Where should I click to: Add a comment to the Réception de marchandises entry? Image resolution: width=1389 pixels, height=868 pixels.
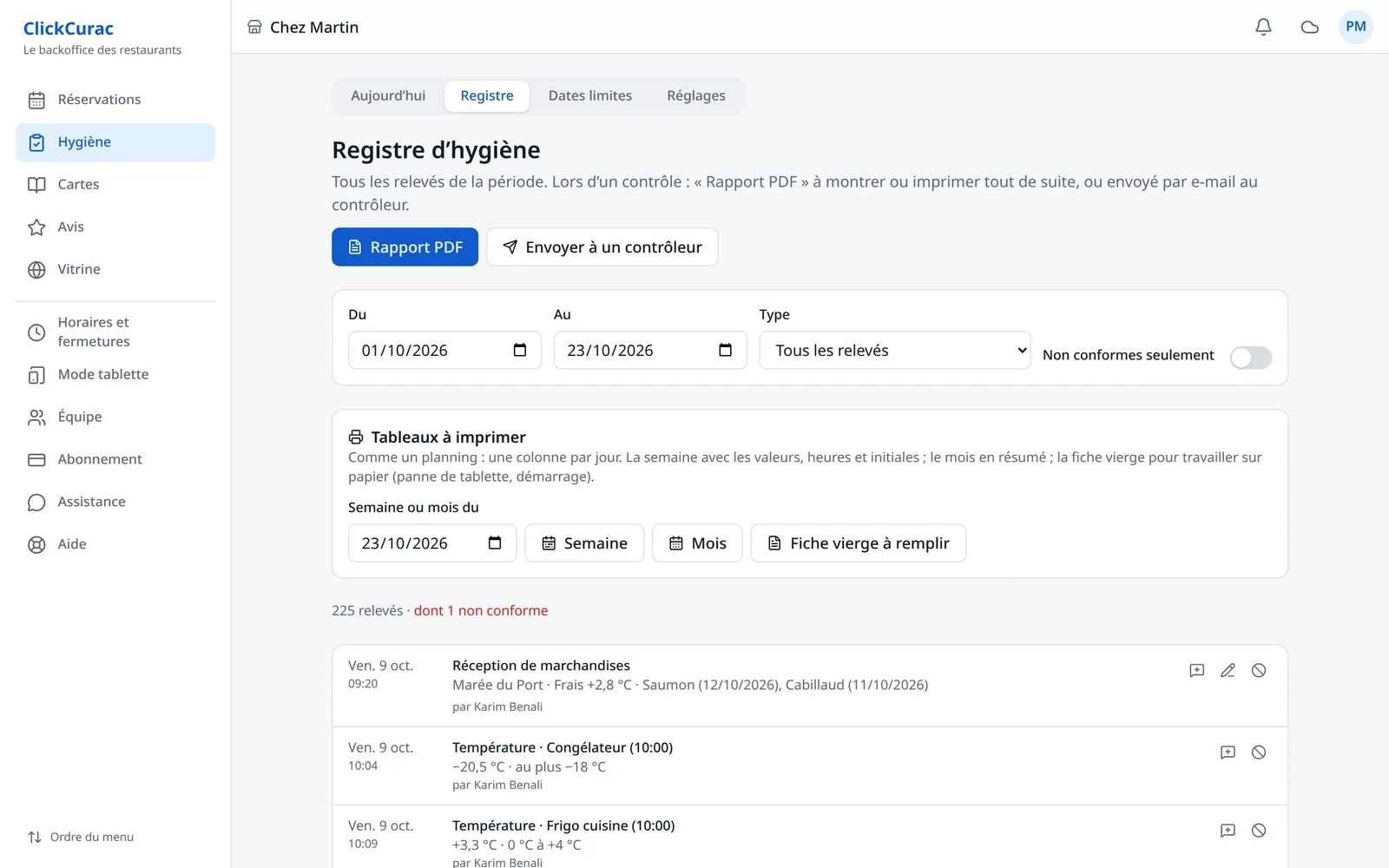pos(1197,670)
